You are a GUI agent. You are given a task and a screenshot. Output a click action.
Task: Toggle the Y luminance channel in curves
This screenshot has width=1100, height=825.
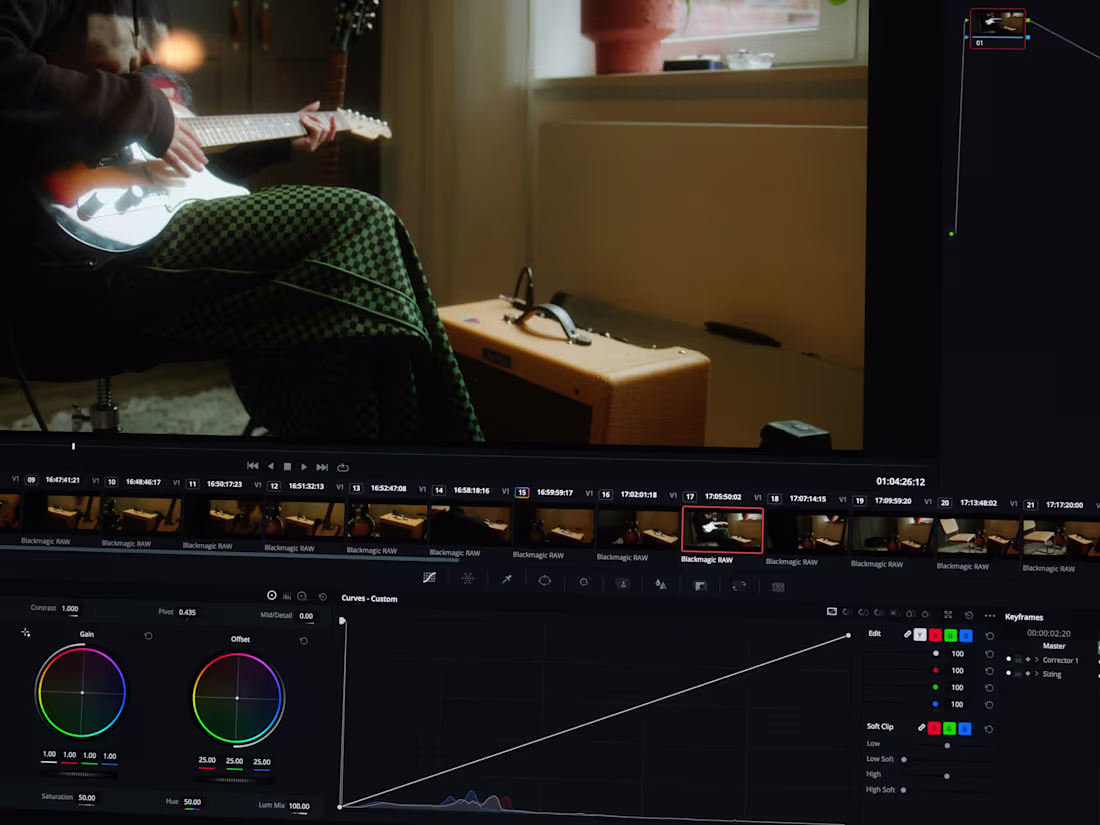(x=920, y=635)
